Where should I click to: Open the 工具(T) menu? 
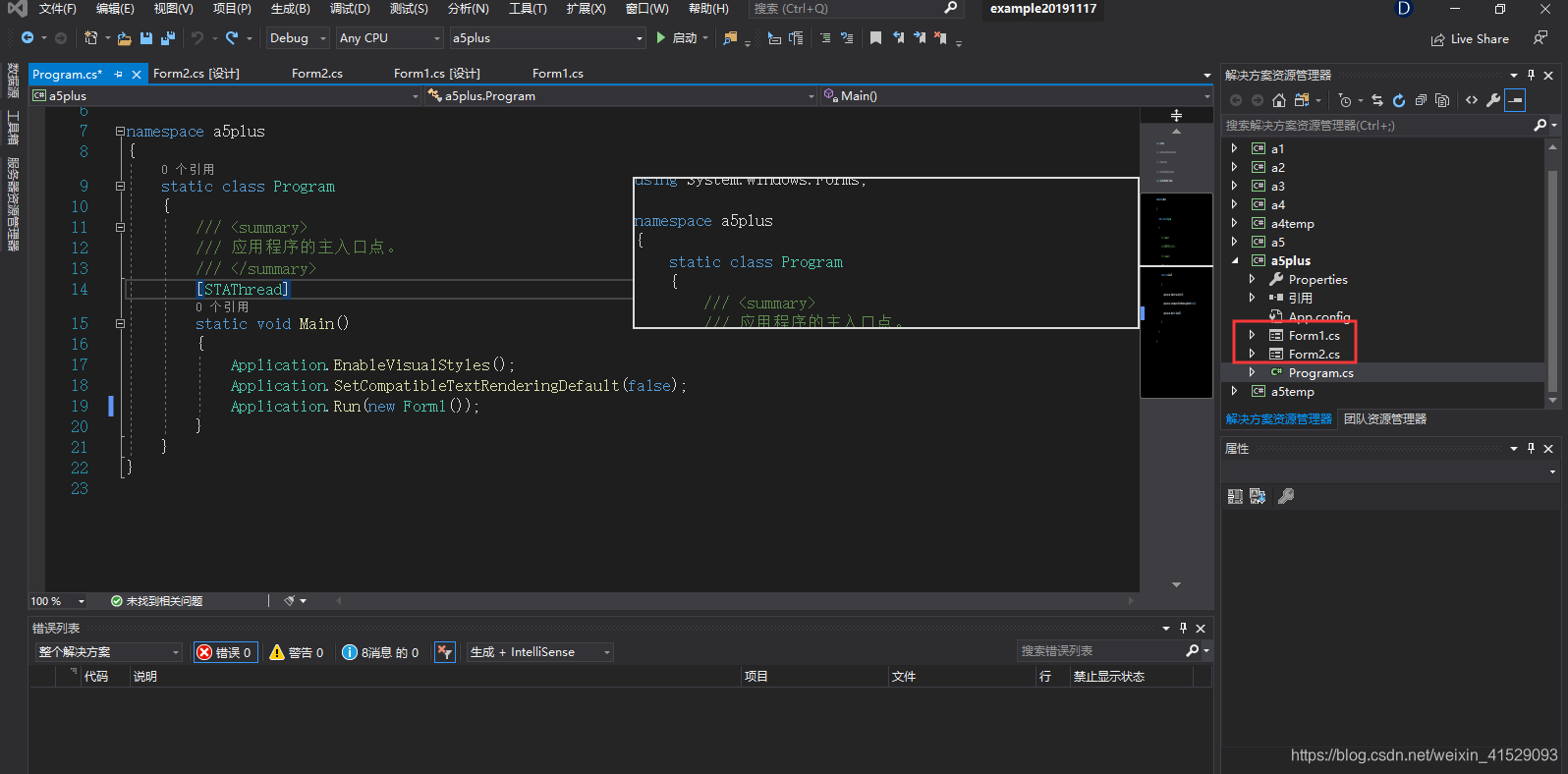pyautogui.click(x=528, y=9)
